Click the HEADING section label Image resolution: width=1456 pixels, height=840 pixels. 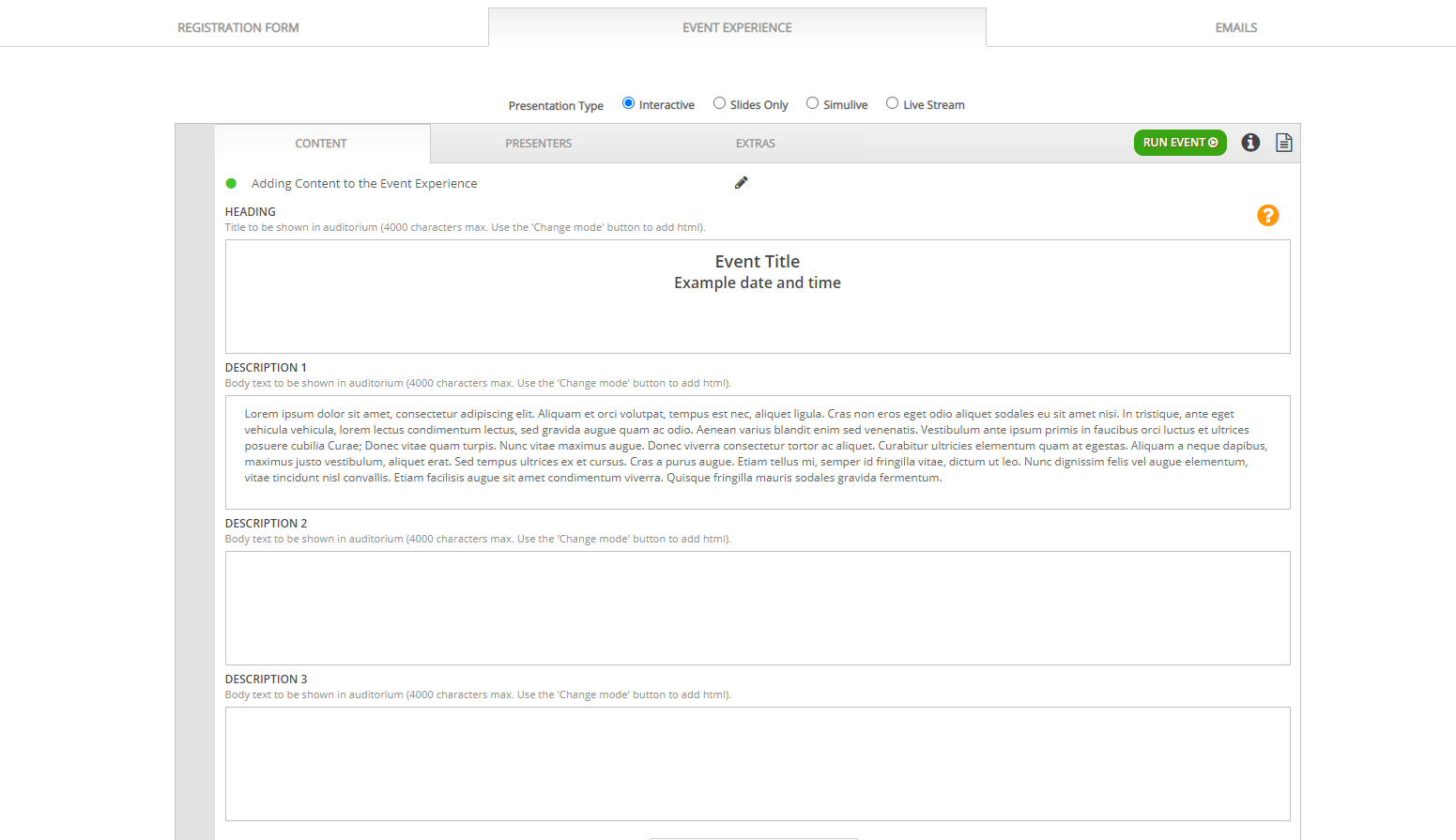pos(251,212)
